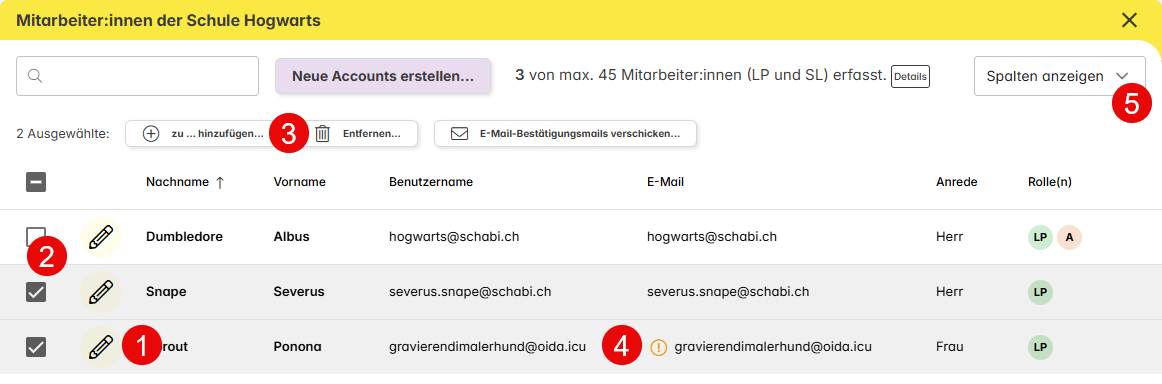Uncheck the checkbox for Snape

[36, 292]
